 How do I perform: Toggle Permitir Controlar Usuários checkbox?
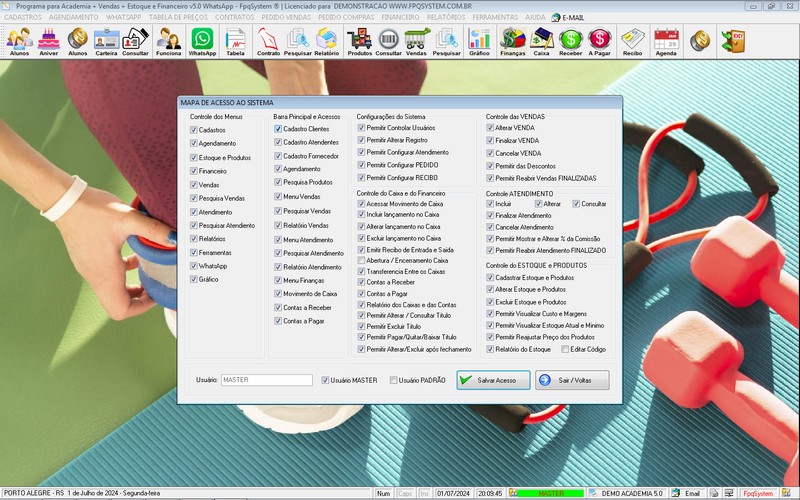(361, 128)
